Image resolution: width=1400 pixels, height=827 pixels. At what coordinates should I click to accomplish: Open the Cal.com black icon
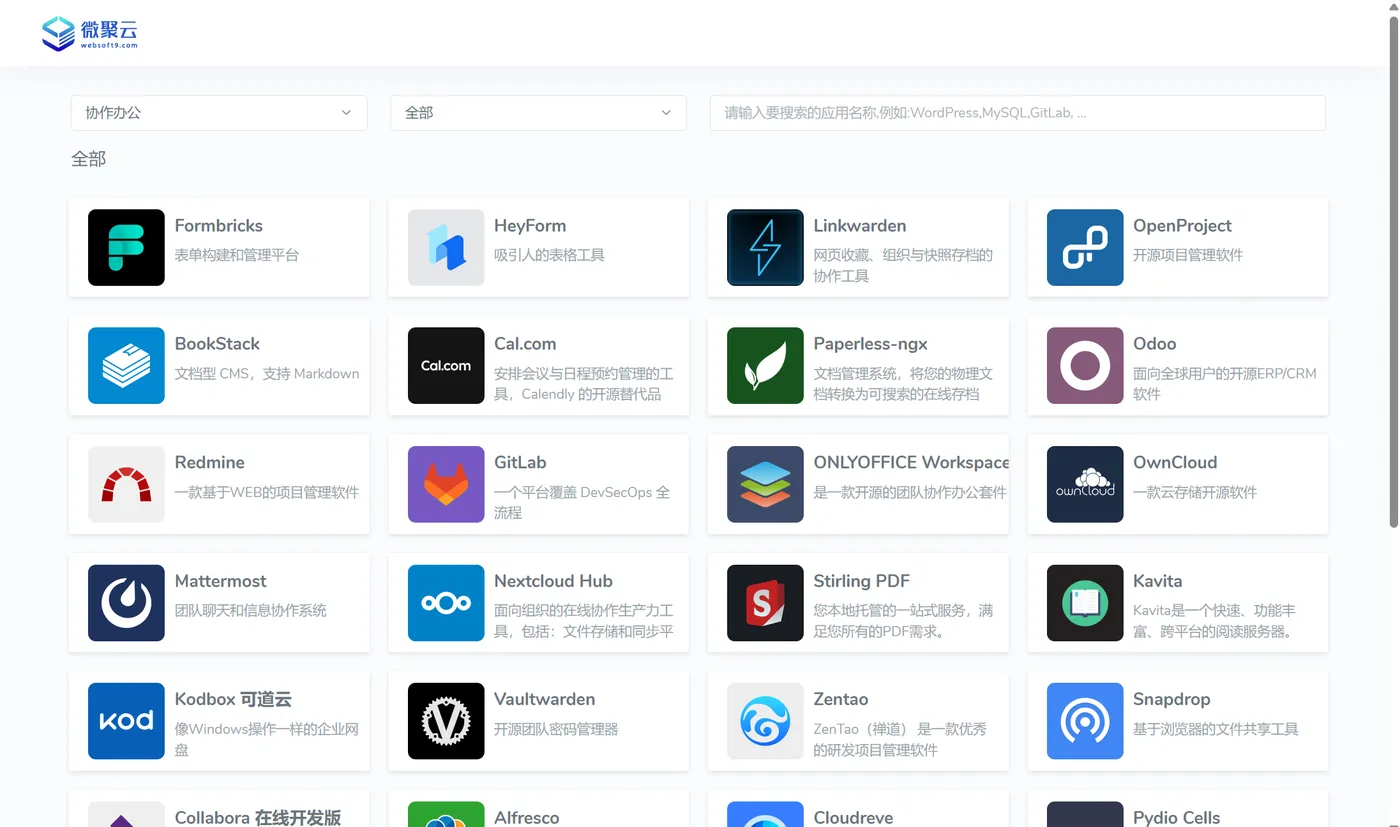pyautogui.click(x=446, y=365)
